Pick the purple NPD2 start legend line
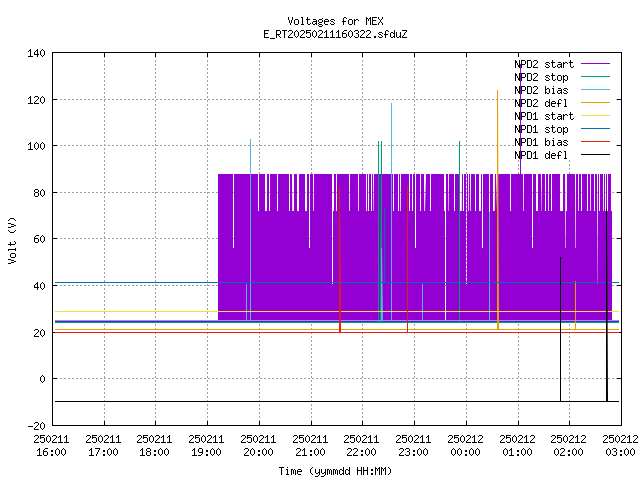 point(596,64)
